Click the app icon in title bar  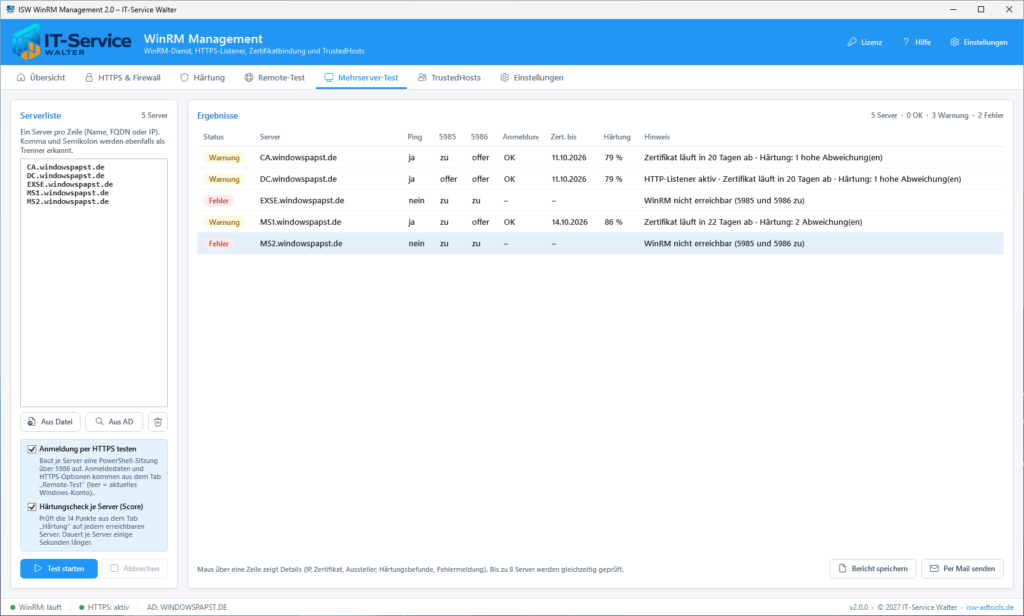10,9
